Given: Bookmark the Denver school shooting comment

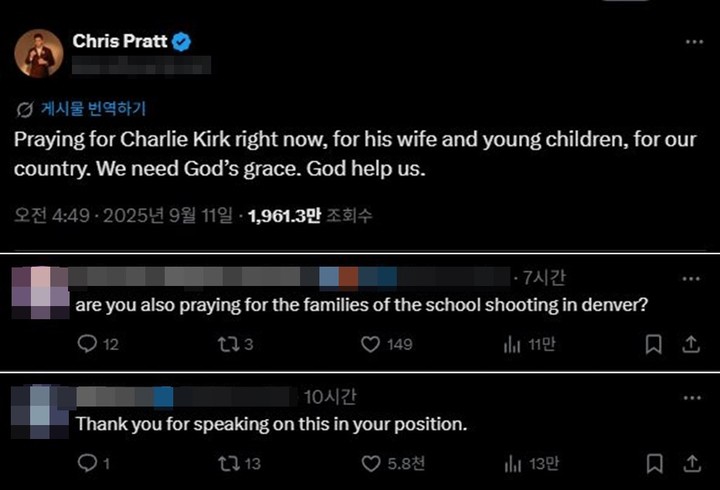Looking at the screenshot, I should pyautogui.click(x=653, y=344).
